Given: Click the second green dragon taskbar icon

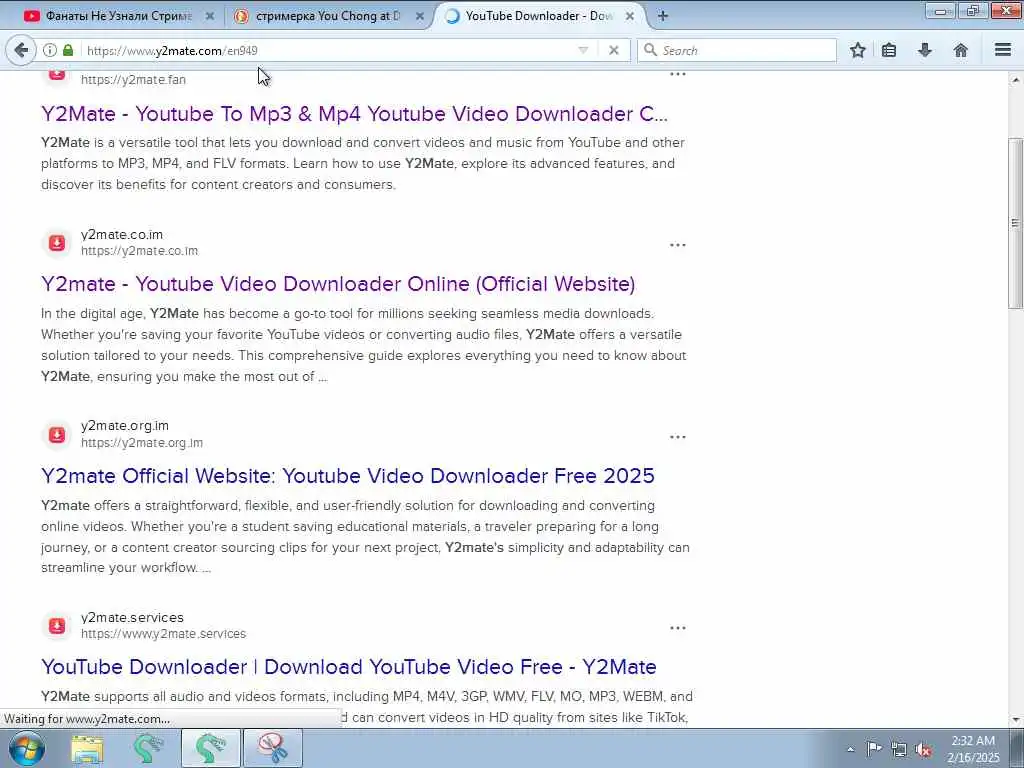Looking at the screenshot, I should click(210, 748).
